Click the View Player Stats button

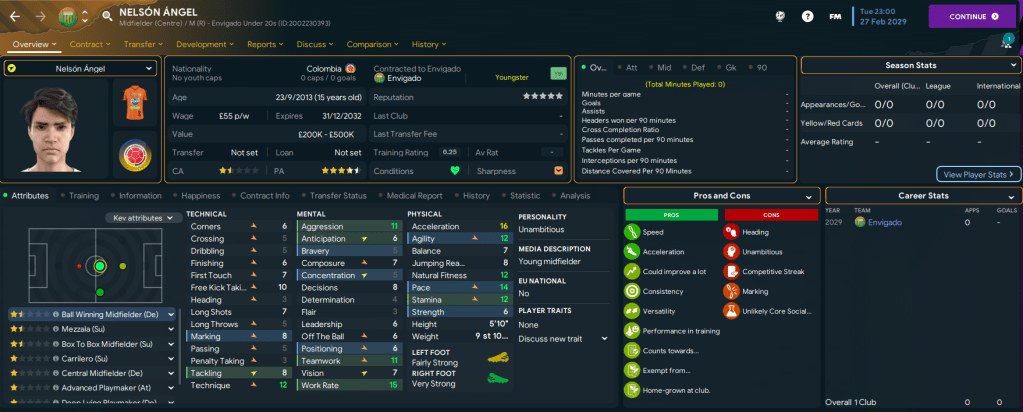(978, 174)
